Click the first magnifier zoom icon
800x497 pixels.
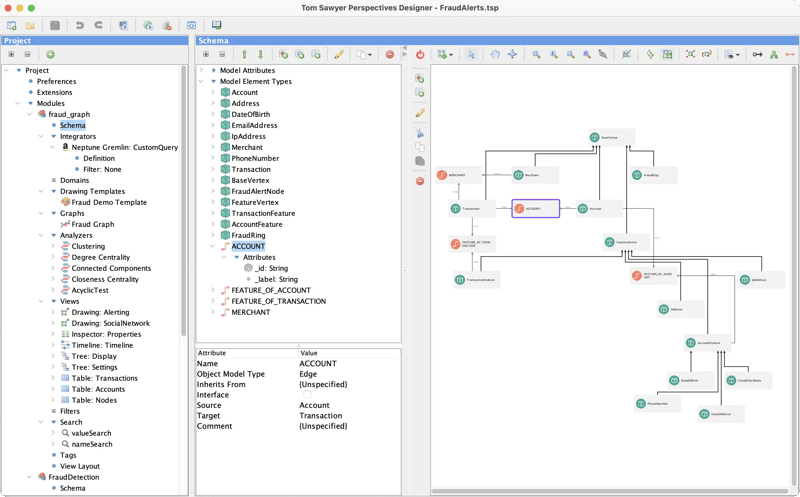tap(536, 54)
